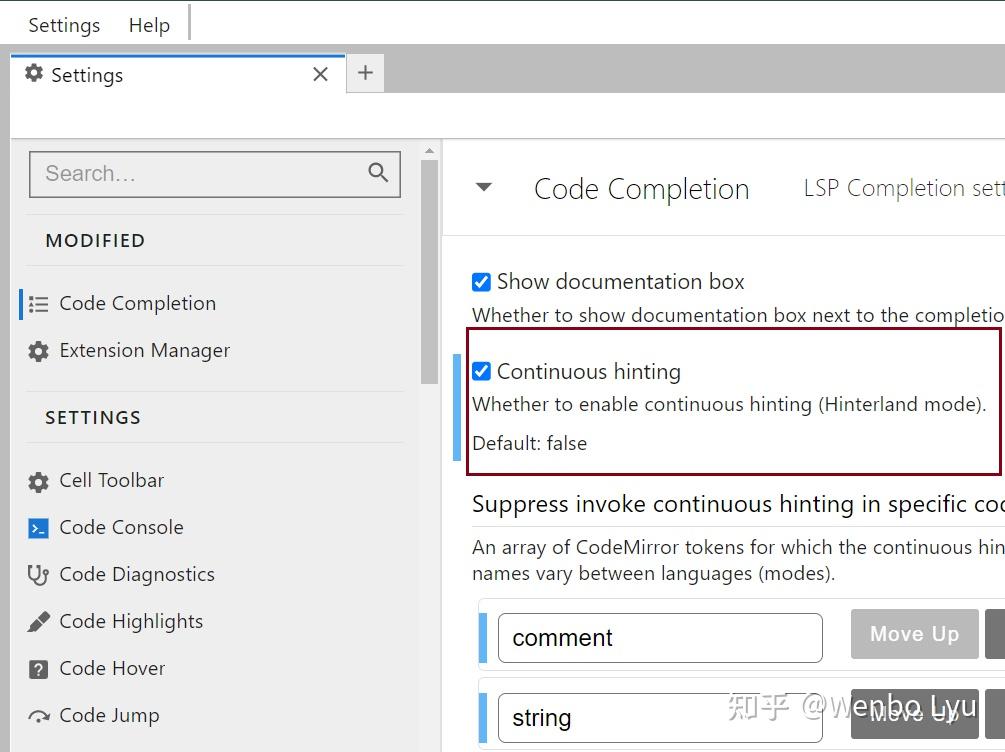
Task: Click the settings Search field
Action: tap(200, 174)
